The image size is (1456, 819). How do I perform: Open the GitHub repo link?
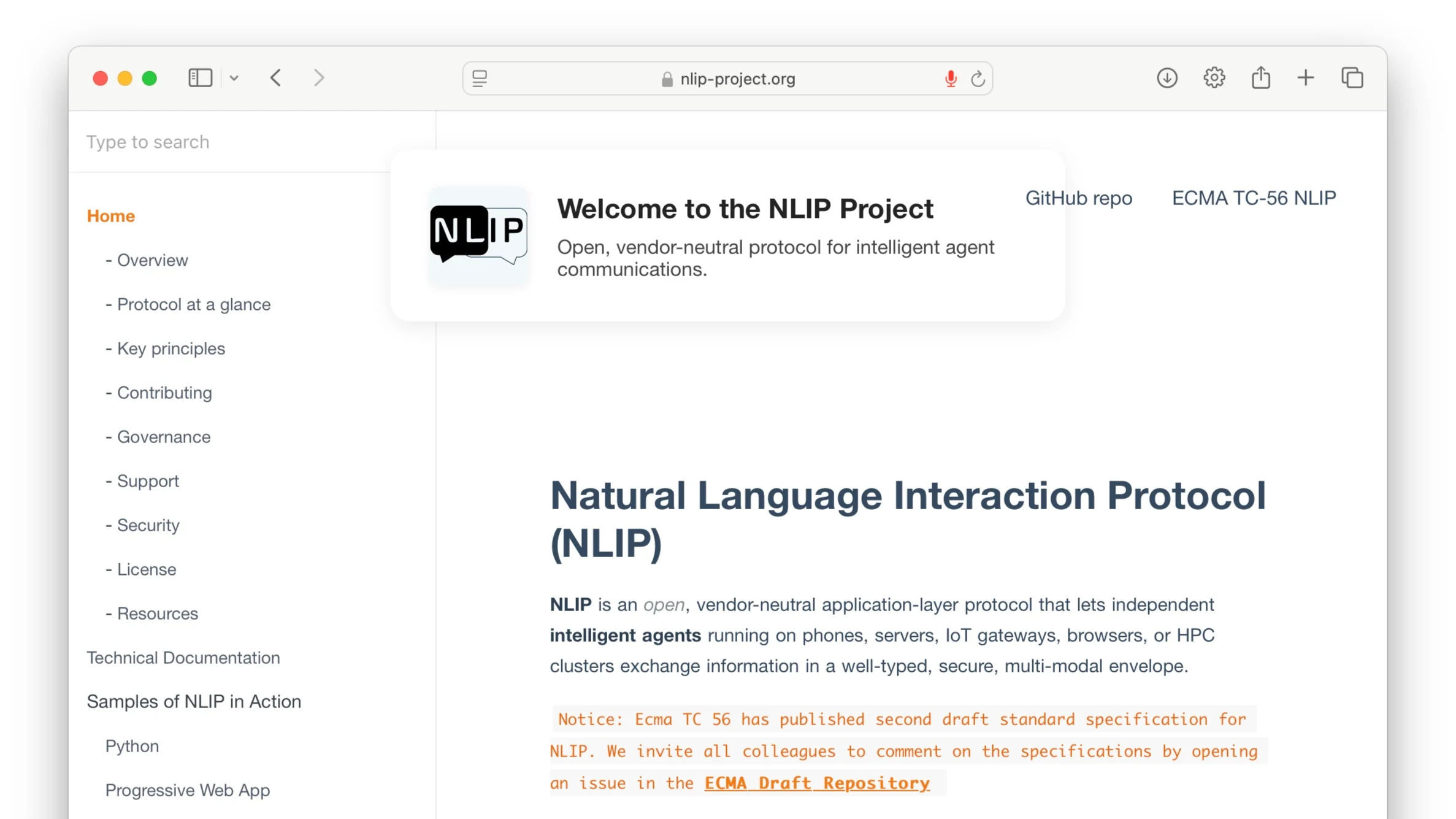[x=1079, y=198]
